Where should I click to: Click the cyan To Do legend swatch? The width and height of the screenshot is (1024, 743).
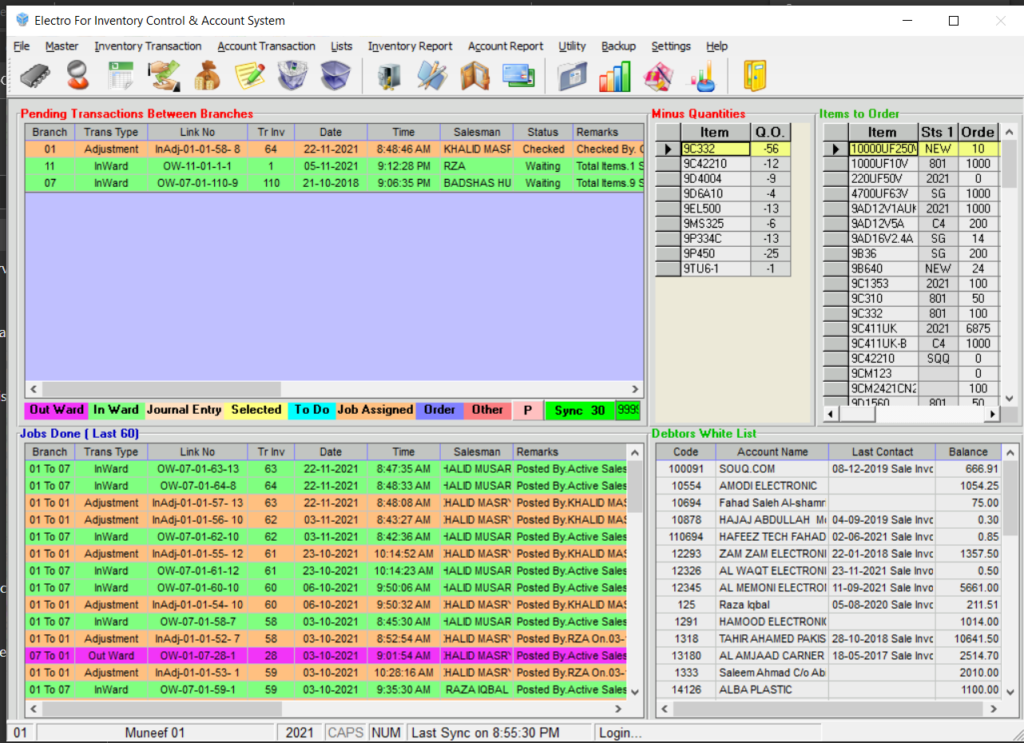coord(310,410)
